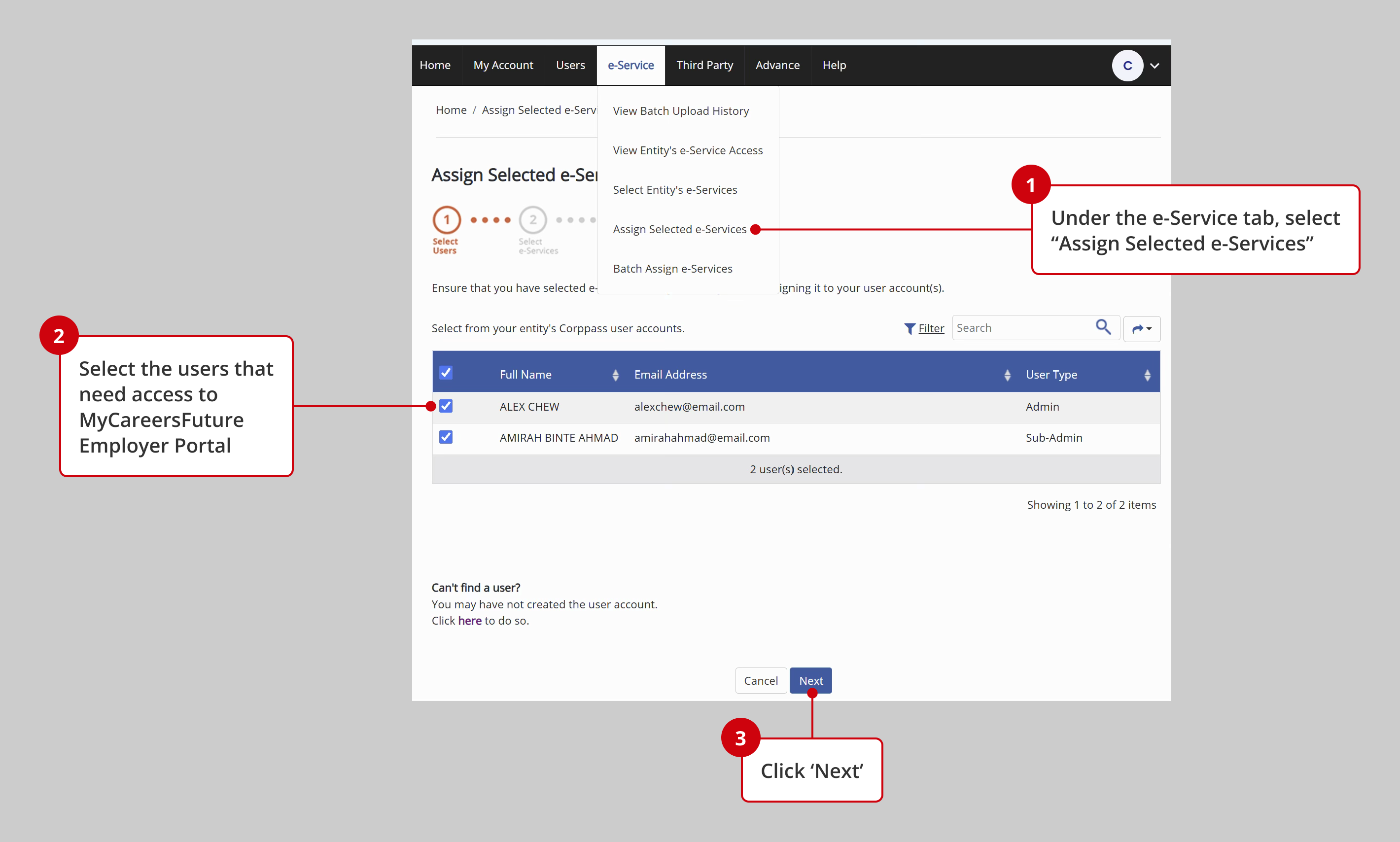This screenshot has width=1400, height=842.
Task: Uncheck AMIRAH BINTE AHMAD's checkbox
Action: click(x=446, y=437)
